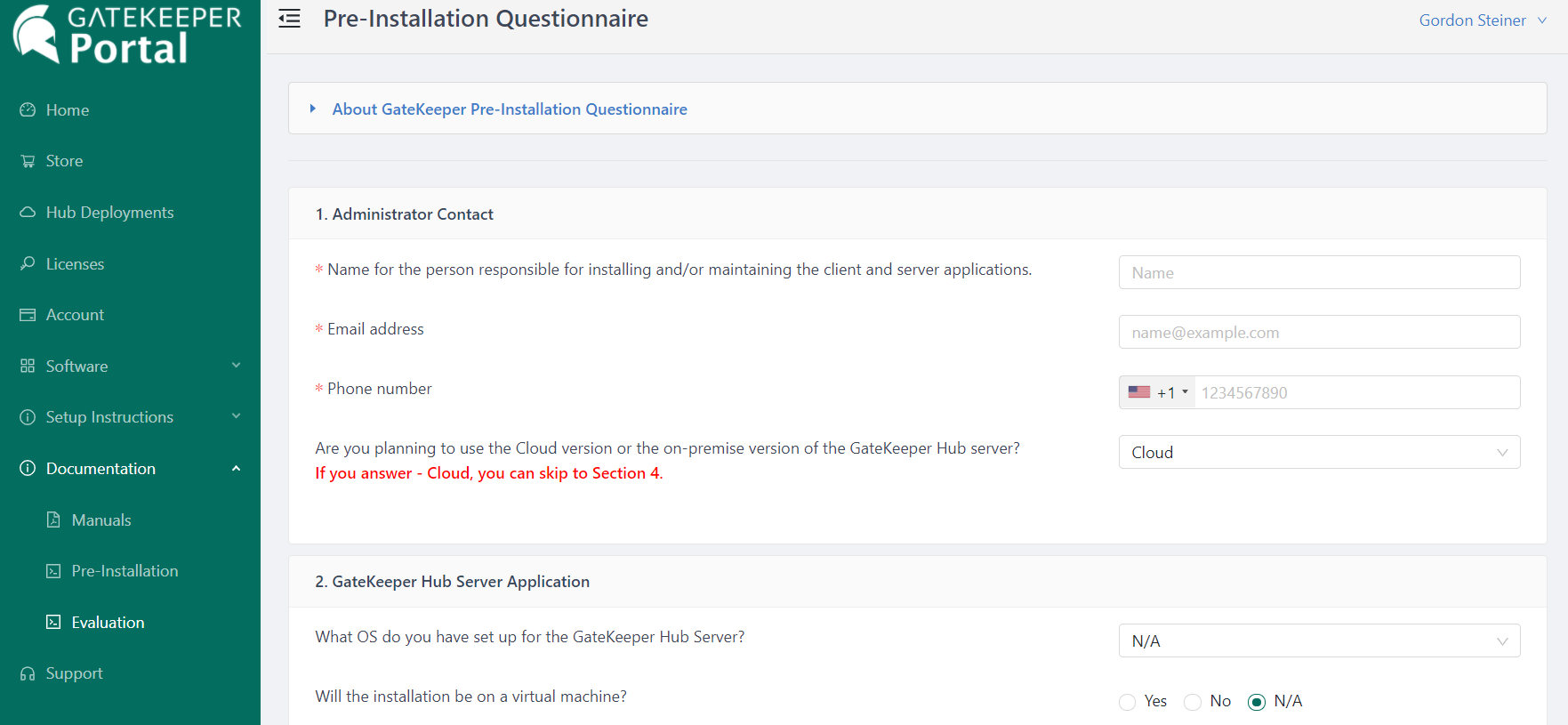Click the Store shopping cart icon

pyautogui.click(x=28, y=161)
